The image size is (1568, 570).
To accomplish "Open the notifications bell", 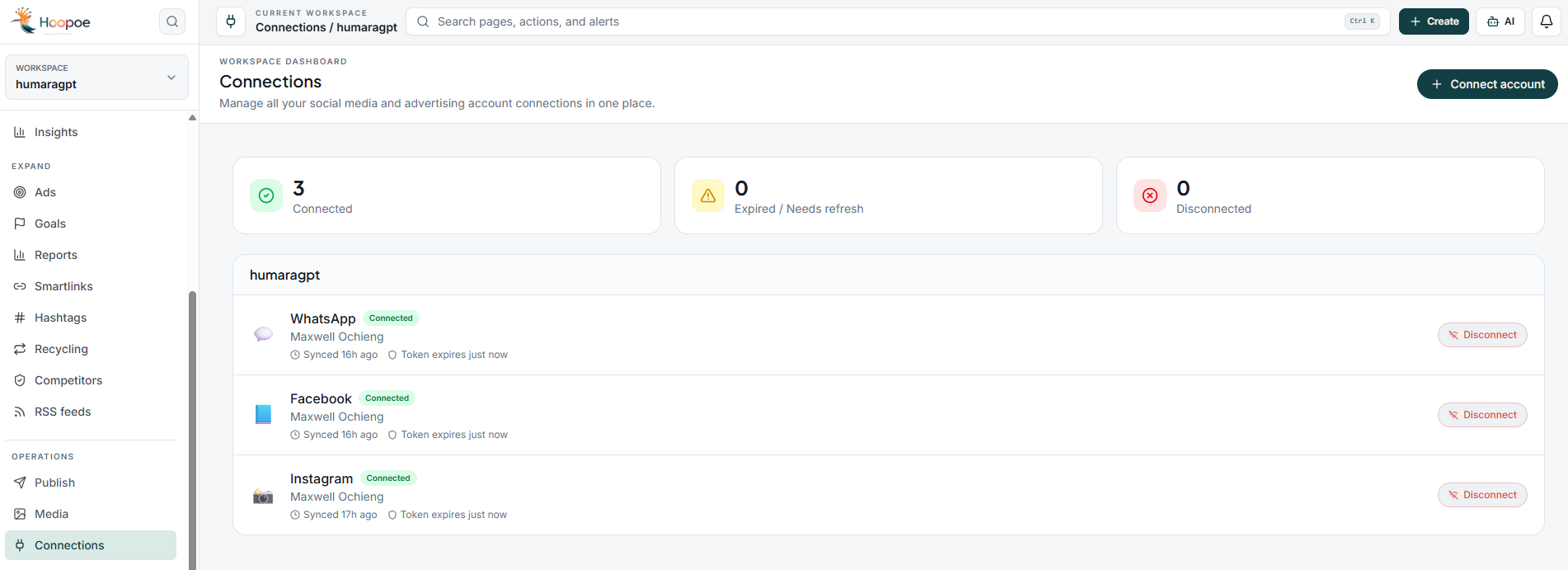I will (1546, 21).
